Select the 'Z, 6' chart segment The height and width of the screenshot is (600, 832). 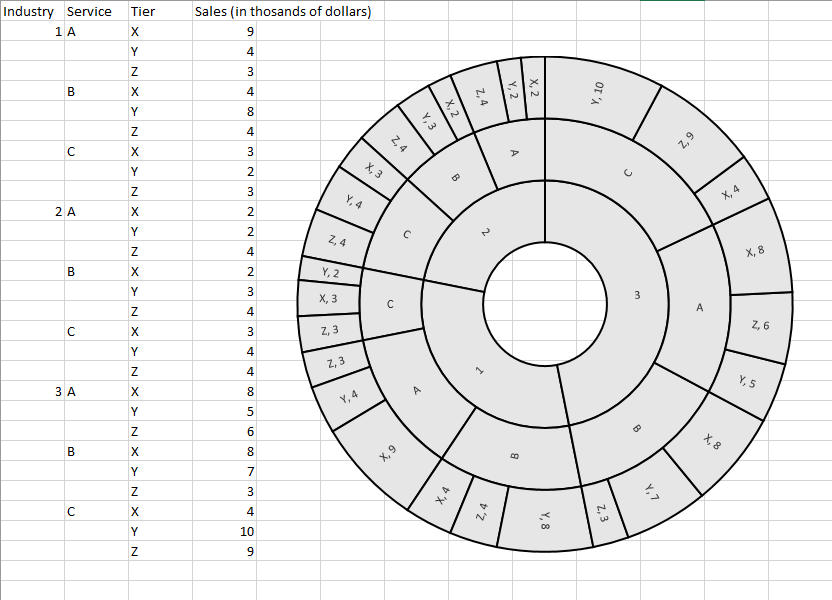tap(760, 326)
